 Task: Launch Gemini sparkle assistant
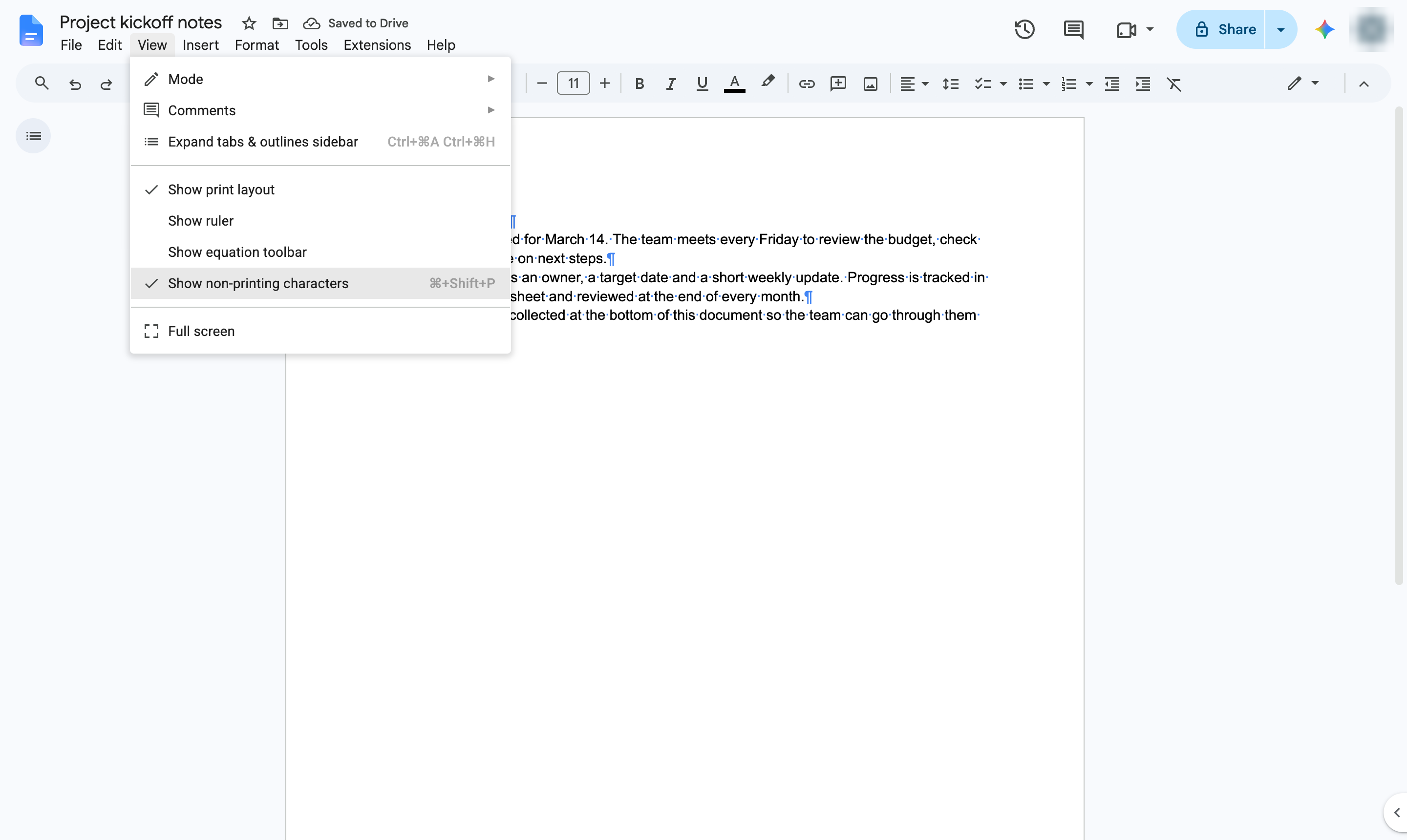pyautogui.click(x=1324, y=29)
